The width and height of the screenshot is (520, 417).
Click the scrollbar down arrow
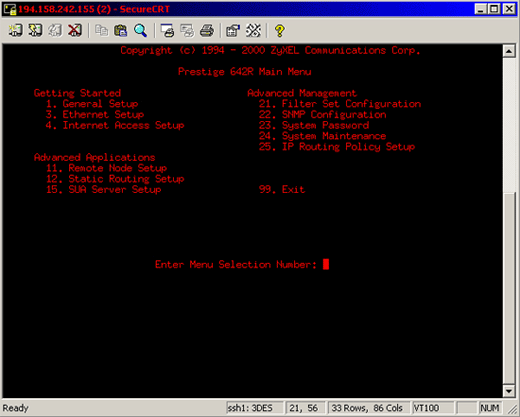click(x=509, y=391)
